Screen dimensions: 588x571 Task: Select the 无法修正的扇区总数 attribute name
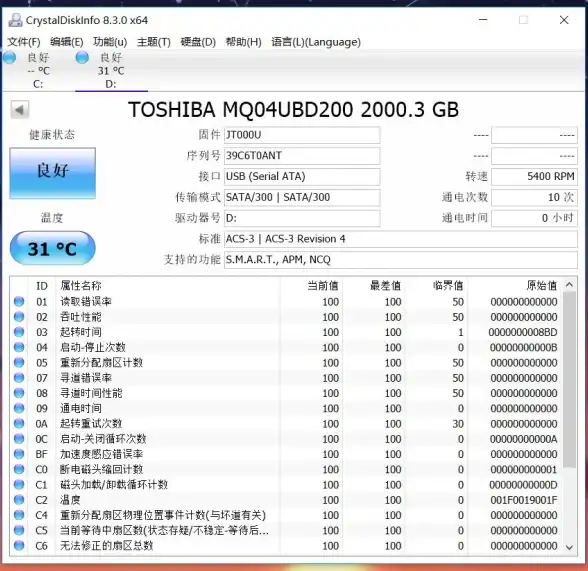tap(106, 546)
